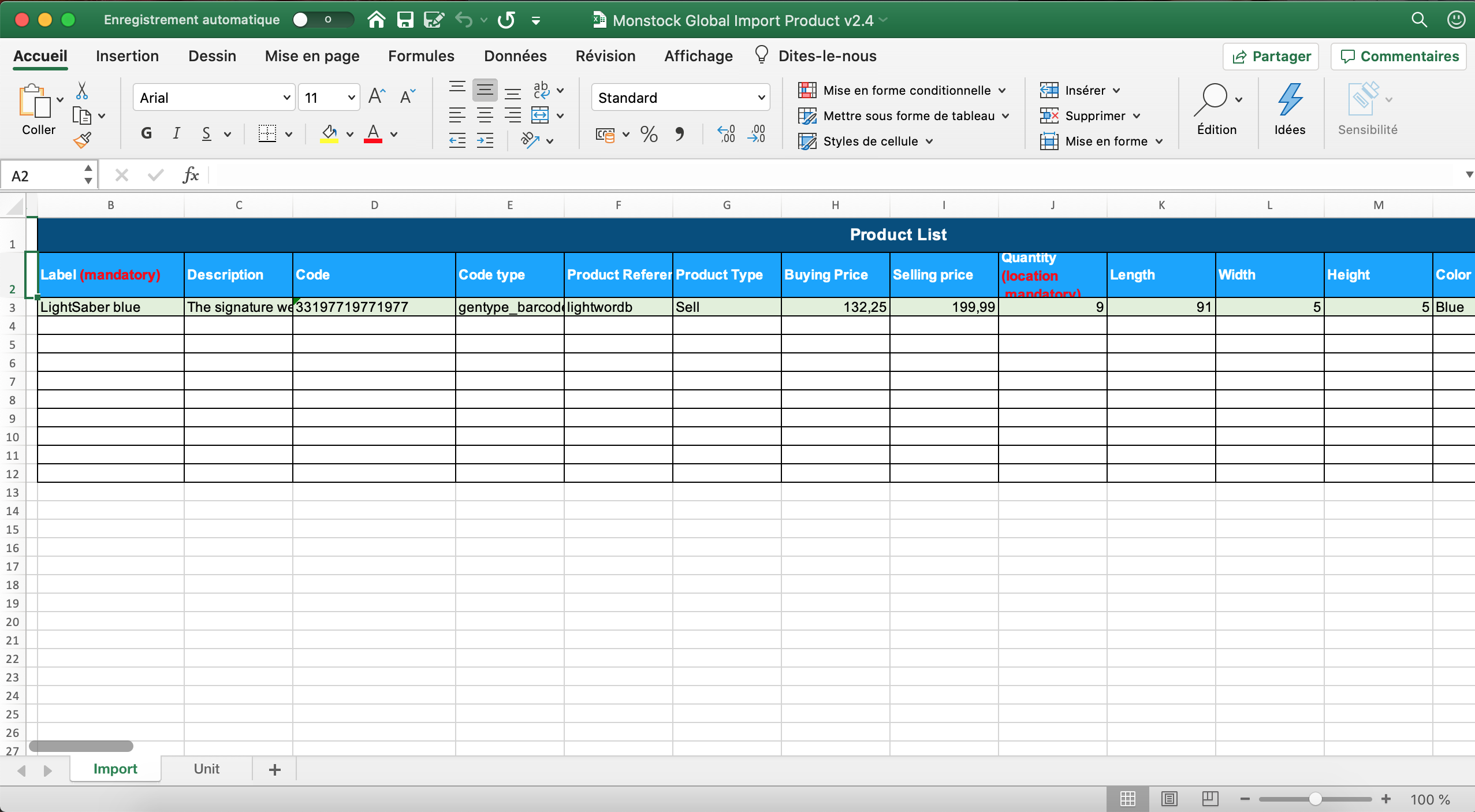Toggle the Enregistrement automatique switch

(322, 20)
